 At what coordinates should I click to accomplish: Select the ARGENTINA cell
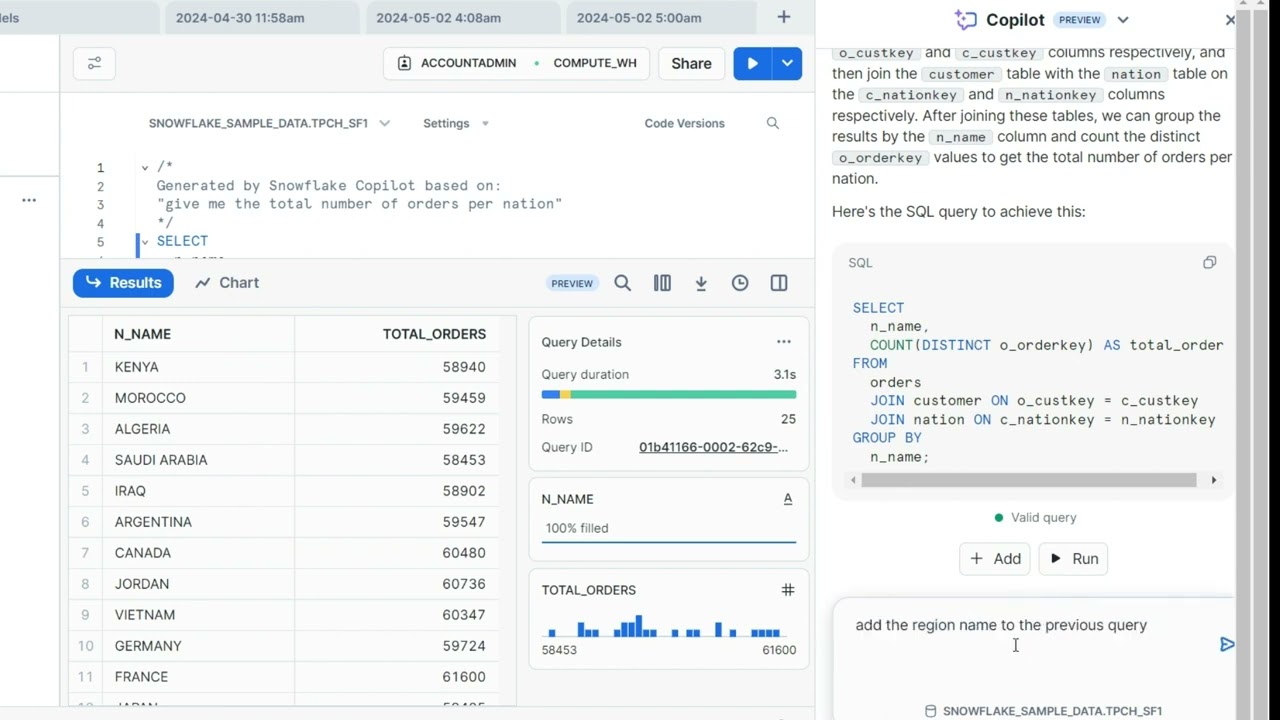pos(198,522)
